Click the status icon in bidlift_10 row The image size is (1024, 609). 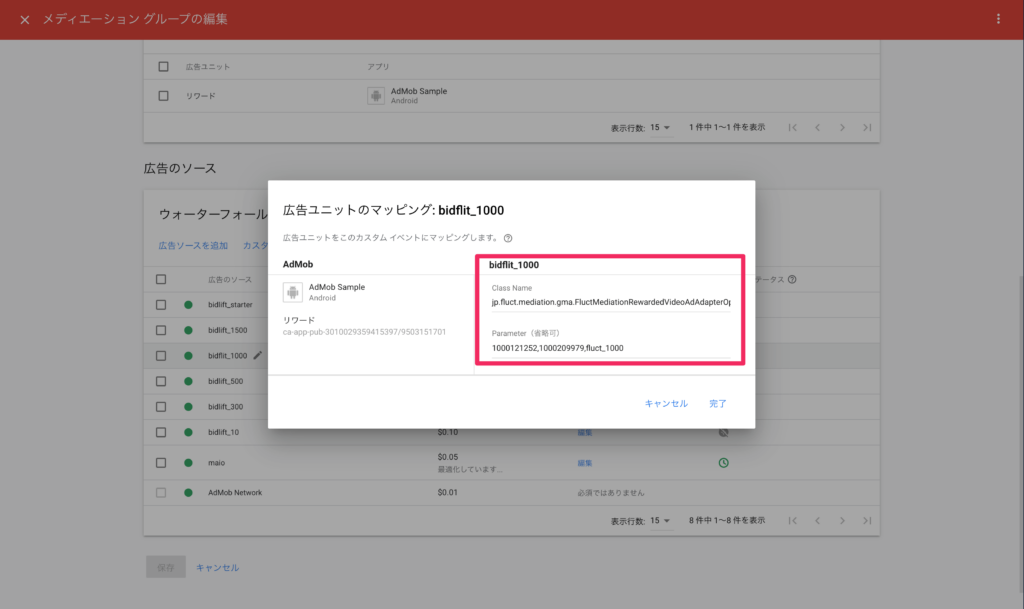tap(724, 432)
